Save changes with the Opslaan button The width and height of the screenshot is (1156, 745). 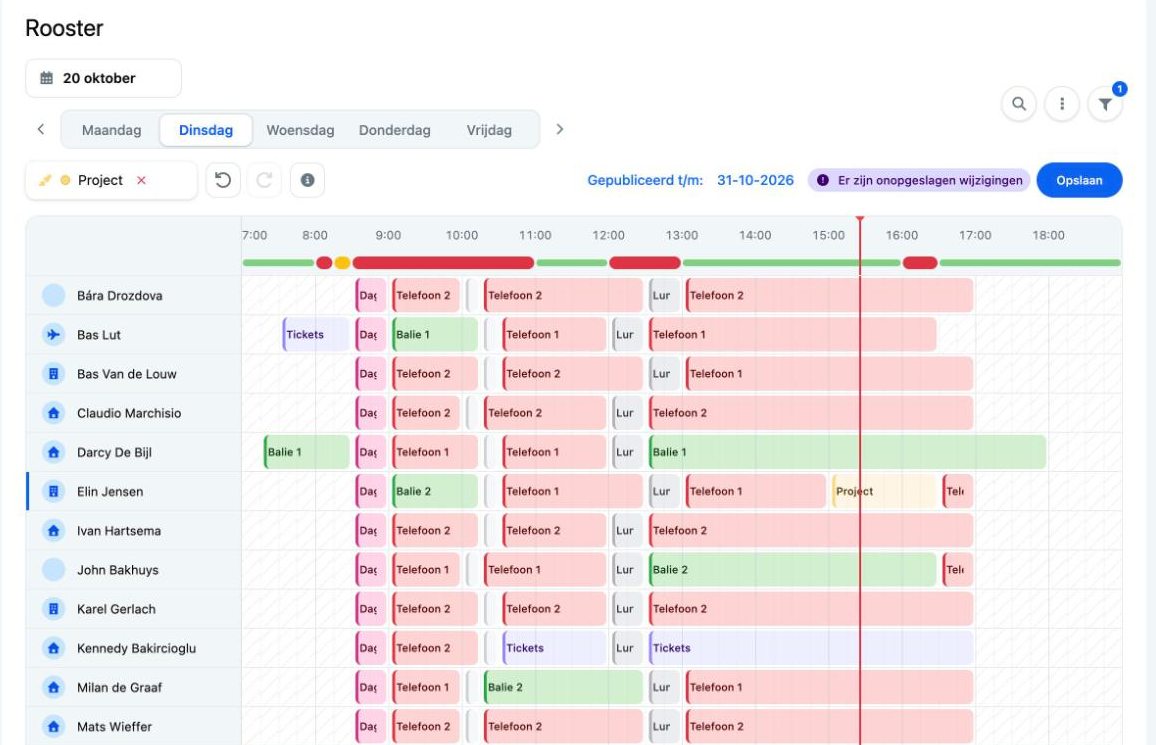[x=1079, y=181]
